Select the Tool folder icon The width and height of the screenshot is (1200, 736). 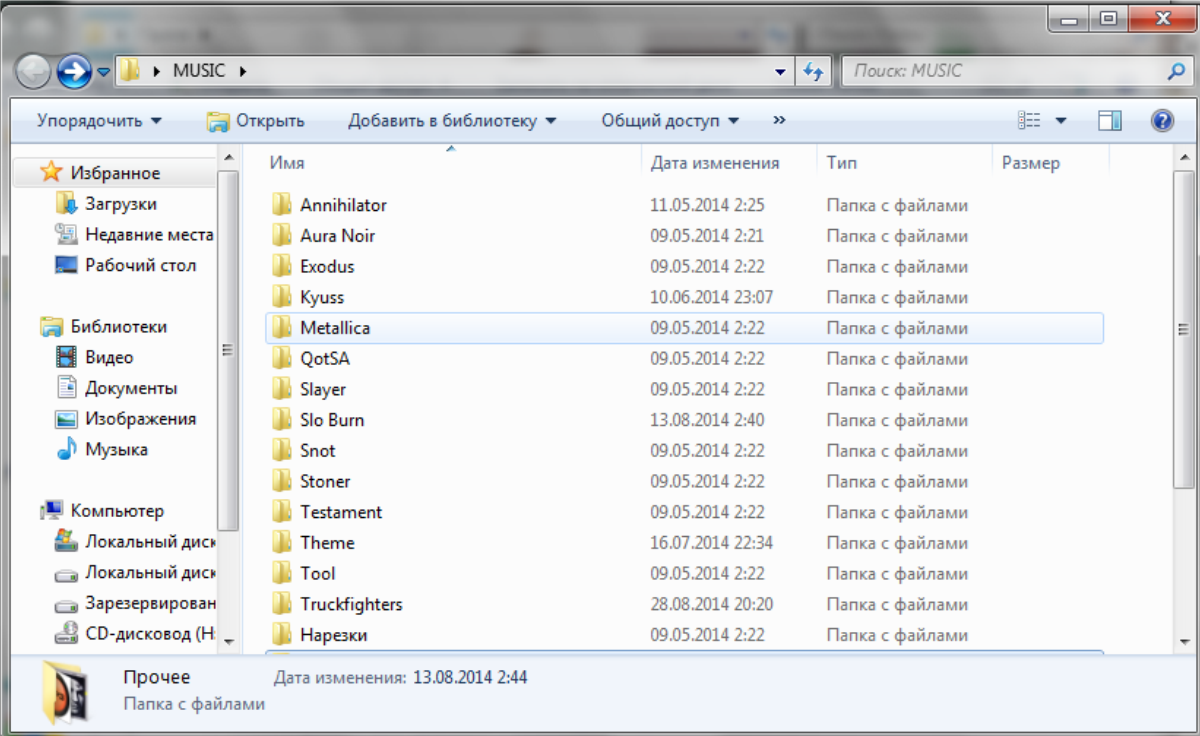pyautogui.click(x=281, y=574)
